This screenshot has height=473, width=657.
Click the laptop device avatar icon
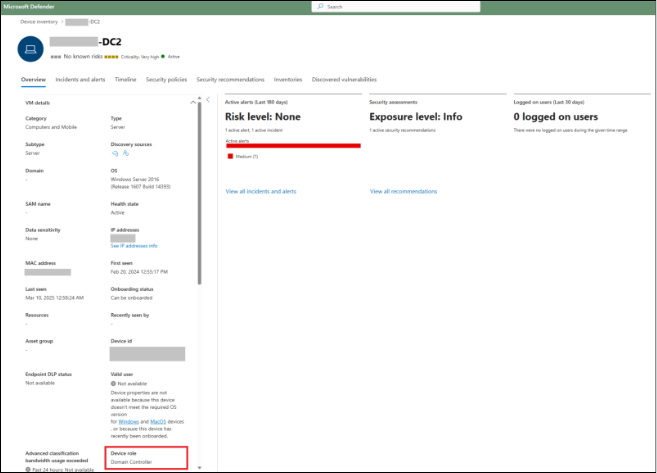click(x=31, y=49)
